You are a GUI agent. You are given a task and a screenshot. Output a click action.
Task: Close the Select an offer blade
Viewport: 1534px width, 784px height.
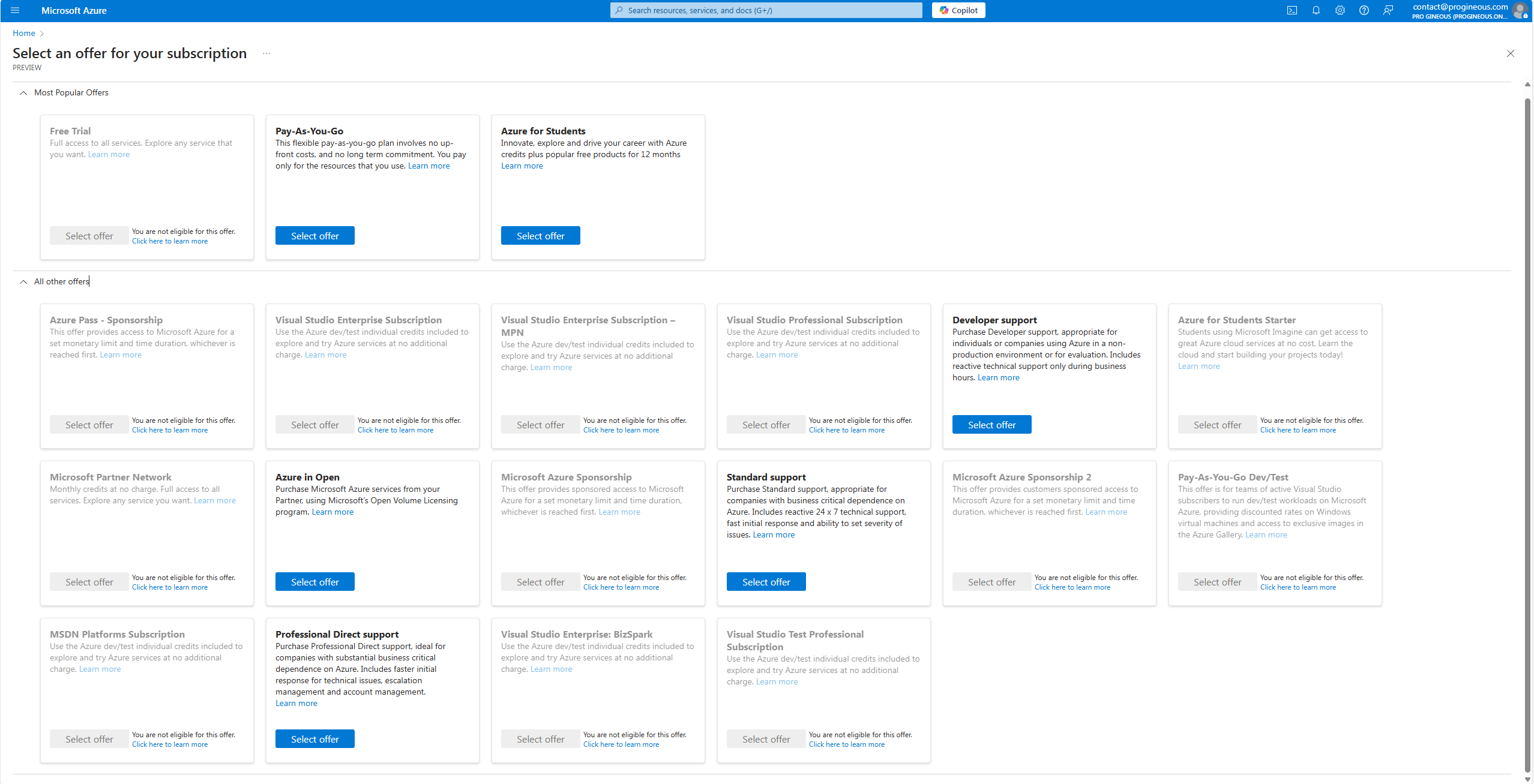tap(1510, 53)
